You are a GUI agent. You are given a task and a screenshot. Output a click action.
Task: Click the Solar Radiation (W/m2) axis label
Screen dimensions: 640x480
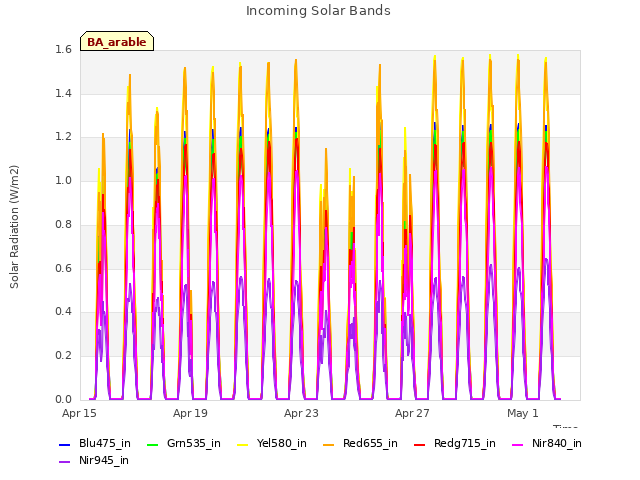point(14,227)
